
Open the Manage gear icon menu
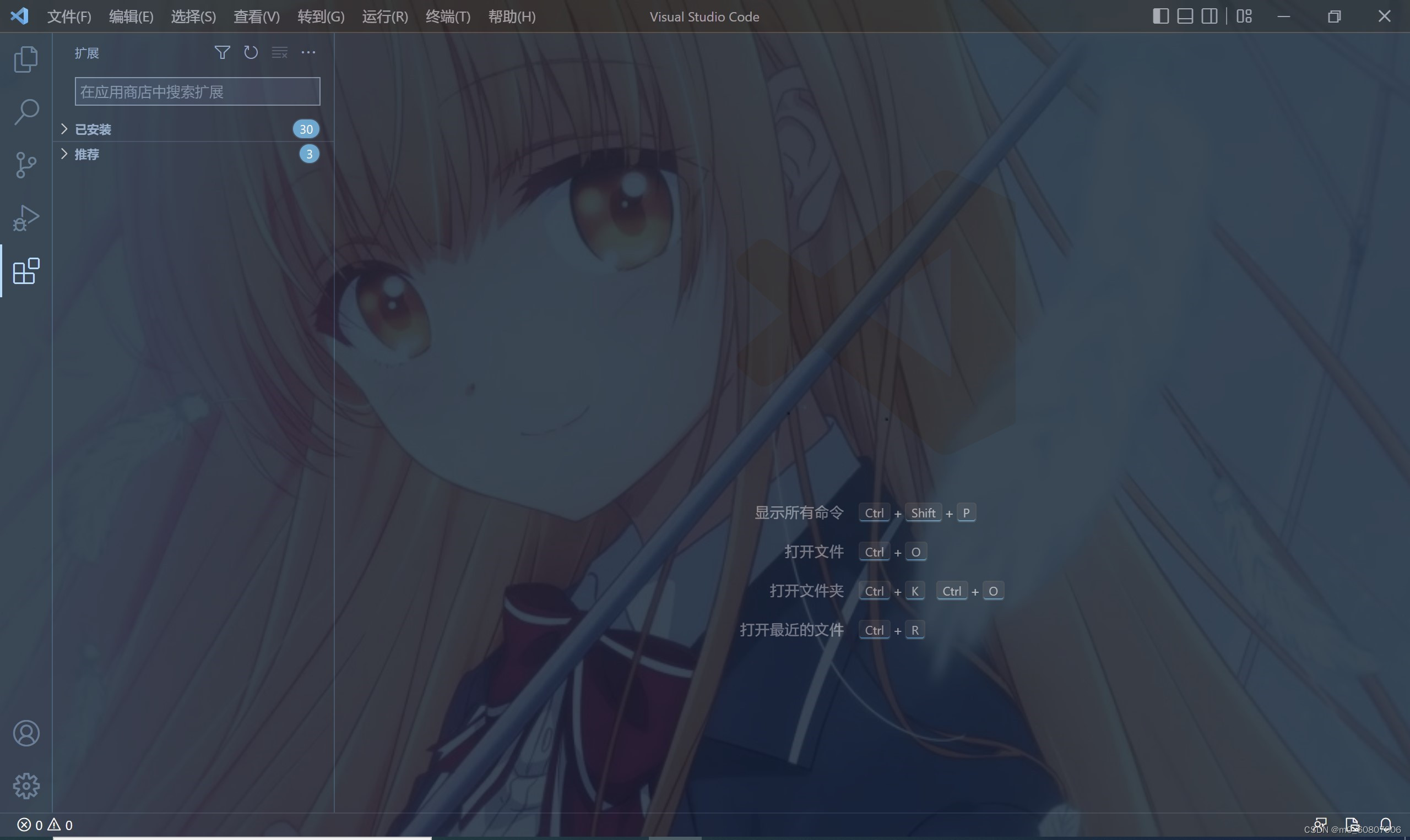[26, 786]
